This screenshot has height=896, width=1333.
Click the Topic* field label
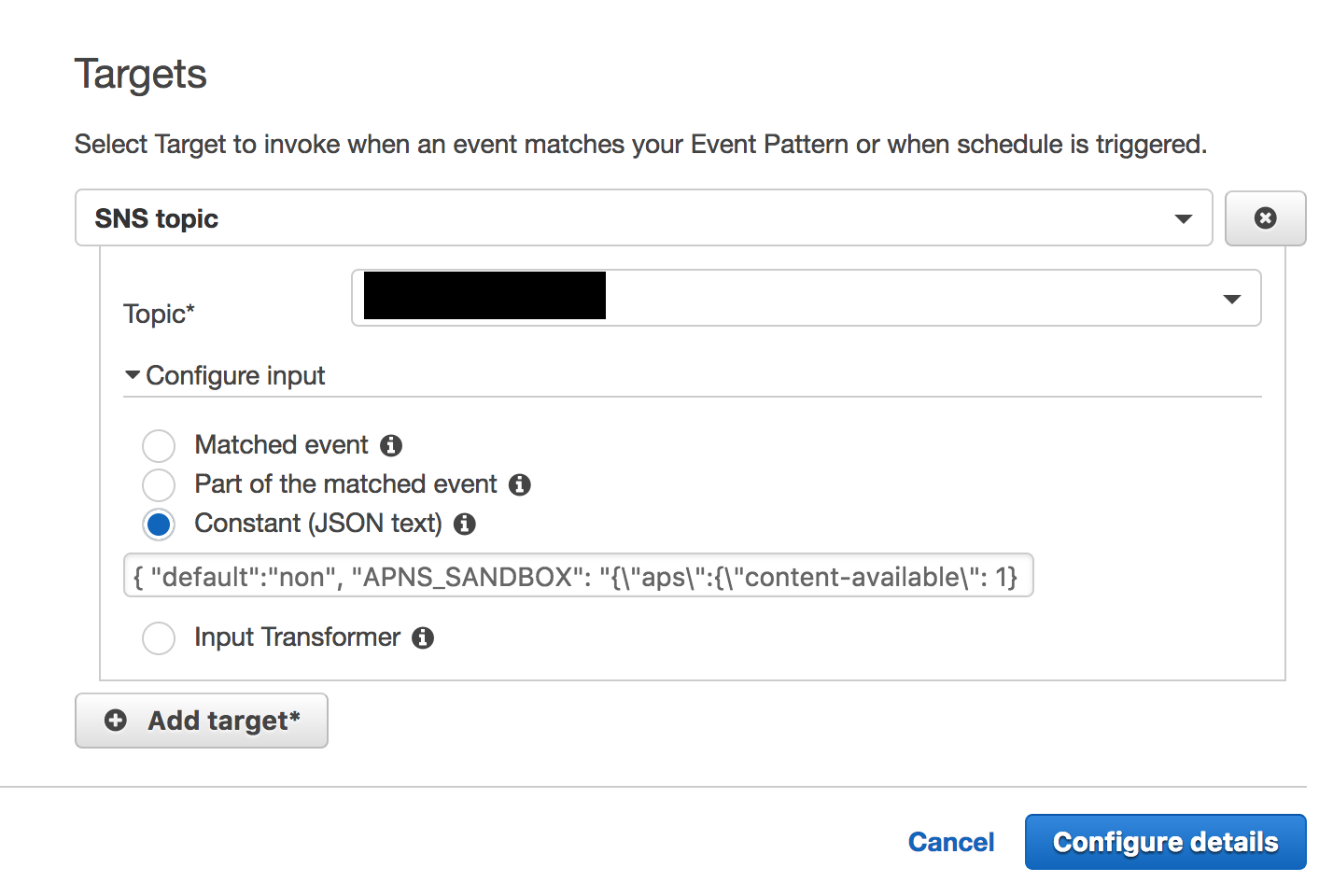tap(159, 314)
